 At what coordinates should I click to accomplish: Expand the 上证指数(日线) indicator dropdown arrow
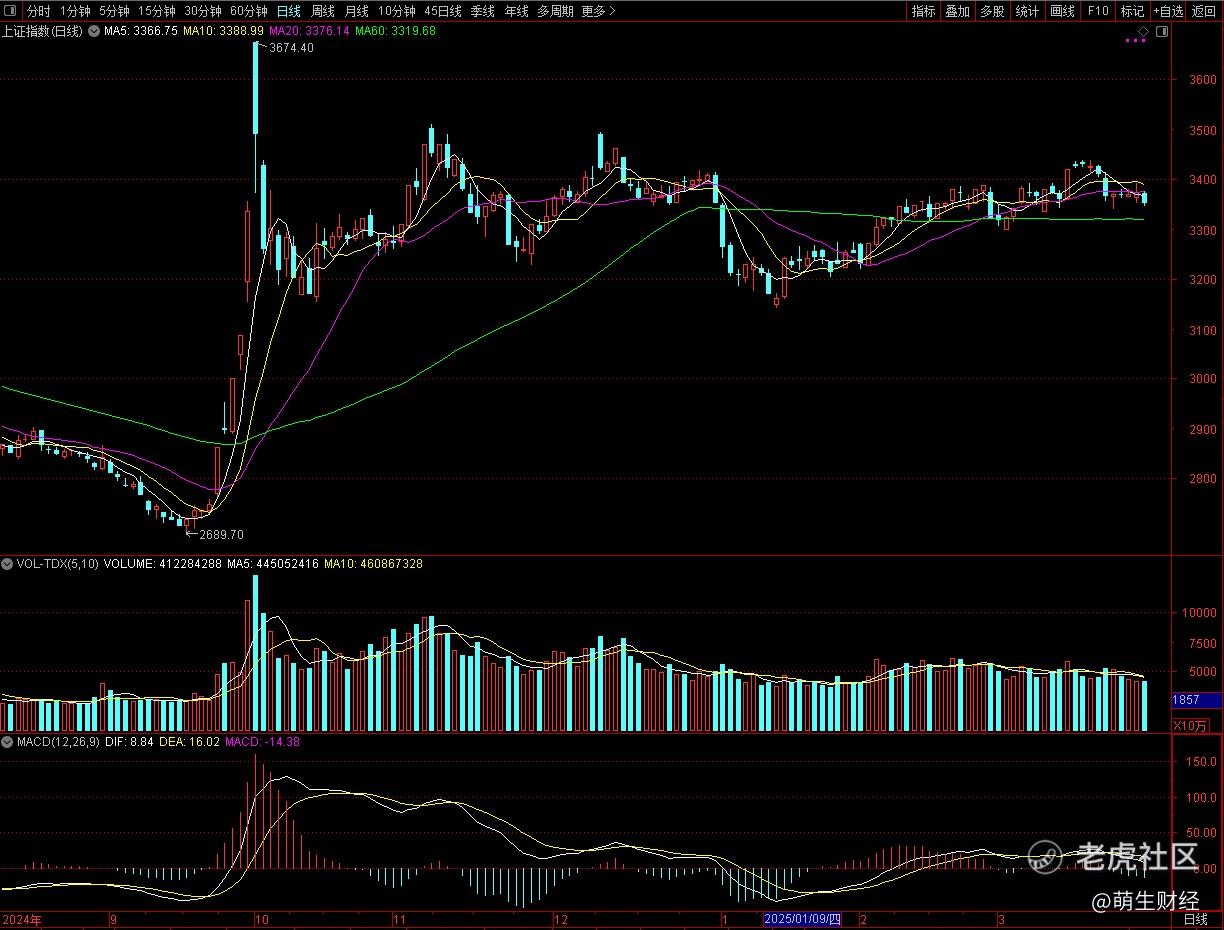click(x=96, y=31)
